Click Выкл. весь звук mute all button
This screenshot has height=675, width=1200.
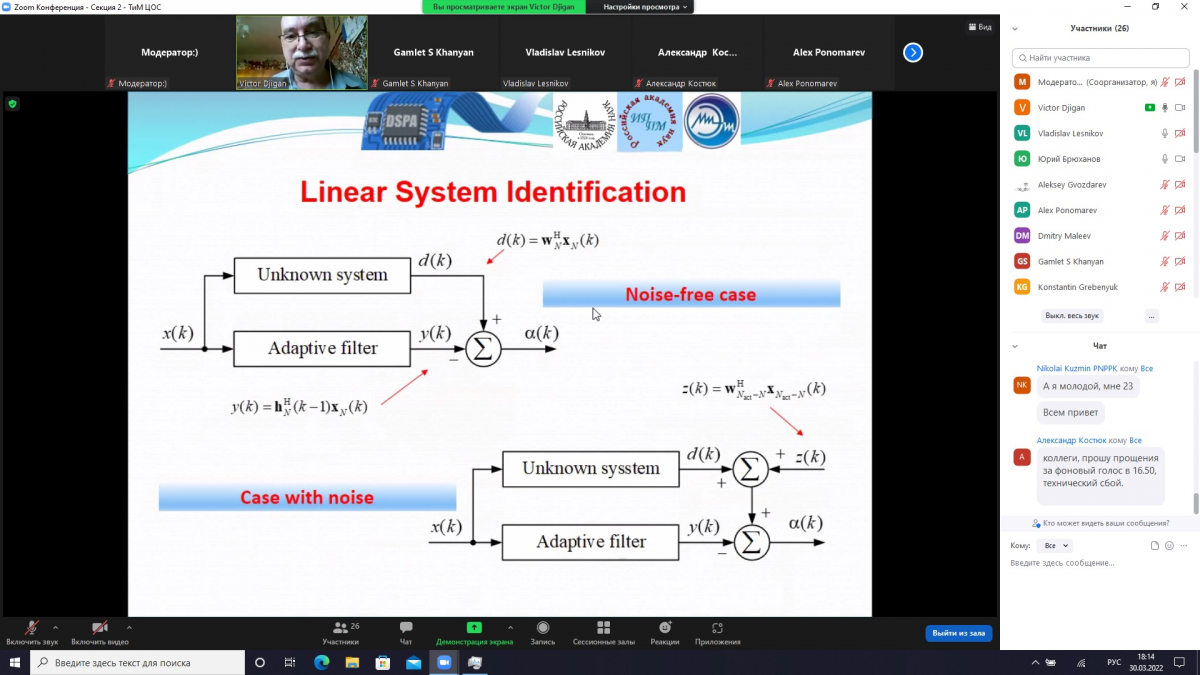tap(1071, 315)
